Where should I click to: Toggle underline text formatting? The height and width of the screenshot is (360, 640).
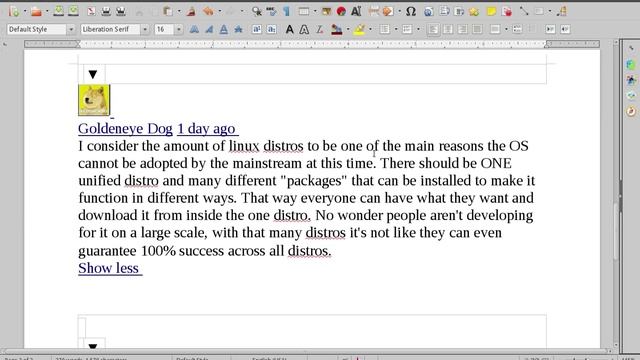(x=224, y=29)
